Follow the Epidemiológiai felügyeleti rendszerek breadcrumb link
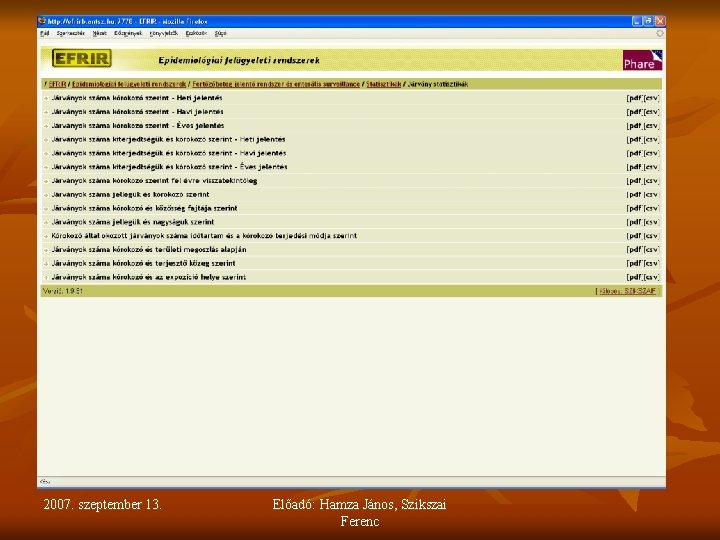Viewport: 720px width, 540px height. [x=129, y=84]
